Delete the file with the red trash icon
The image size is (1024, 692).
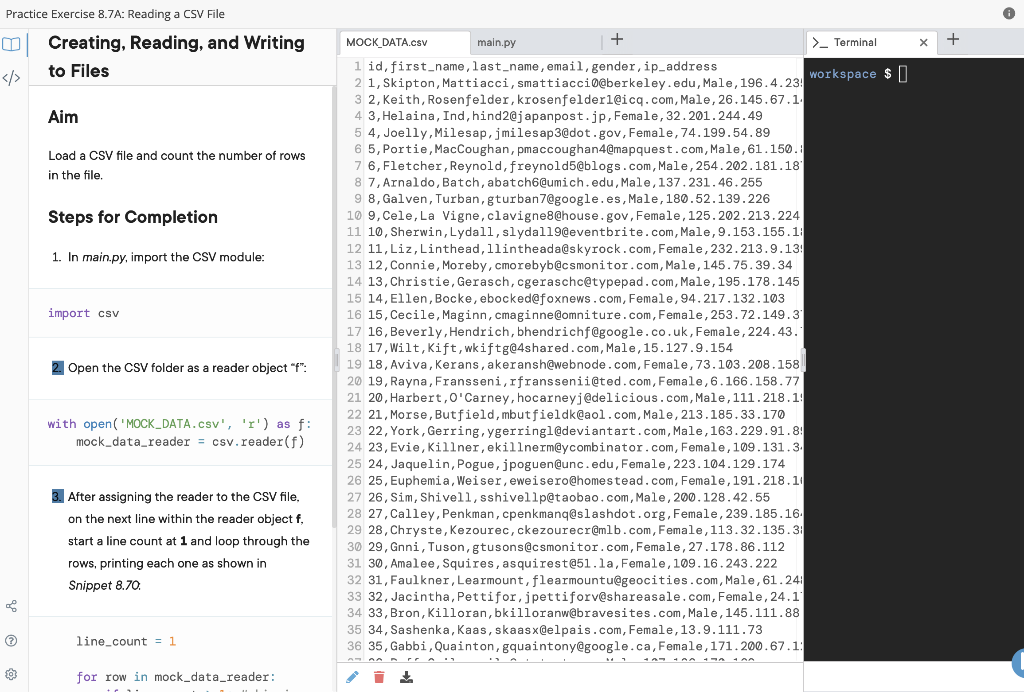[x=380, y=677]
